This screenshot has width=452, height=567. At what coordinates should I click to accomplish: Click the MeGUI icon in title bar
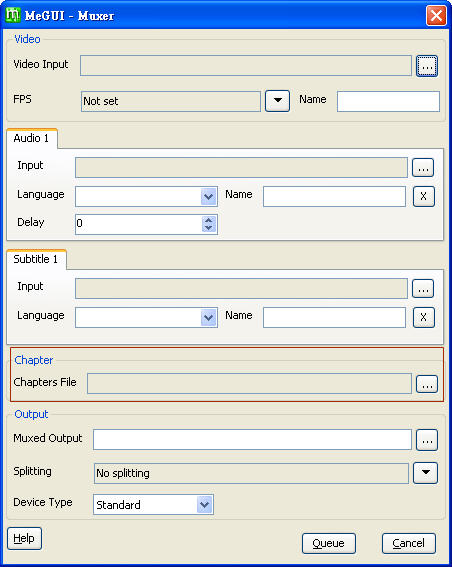pos(13,15)
